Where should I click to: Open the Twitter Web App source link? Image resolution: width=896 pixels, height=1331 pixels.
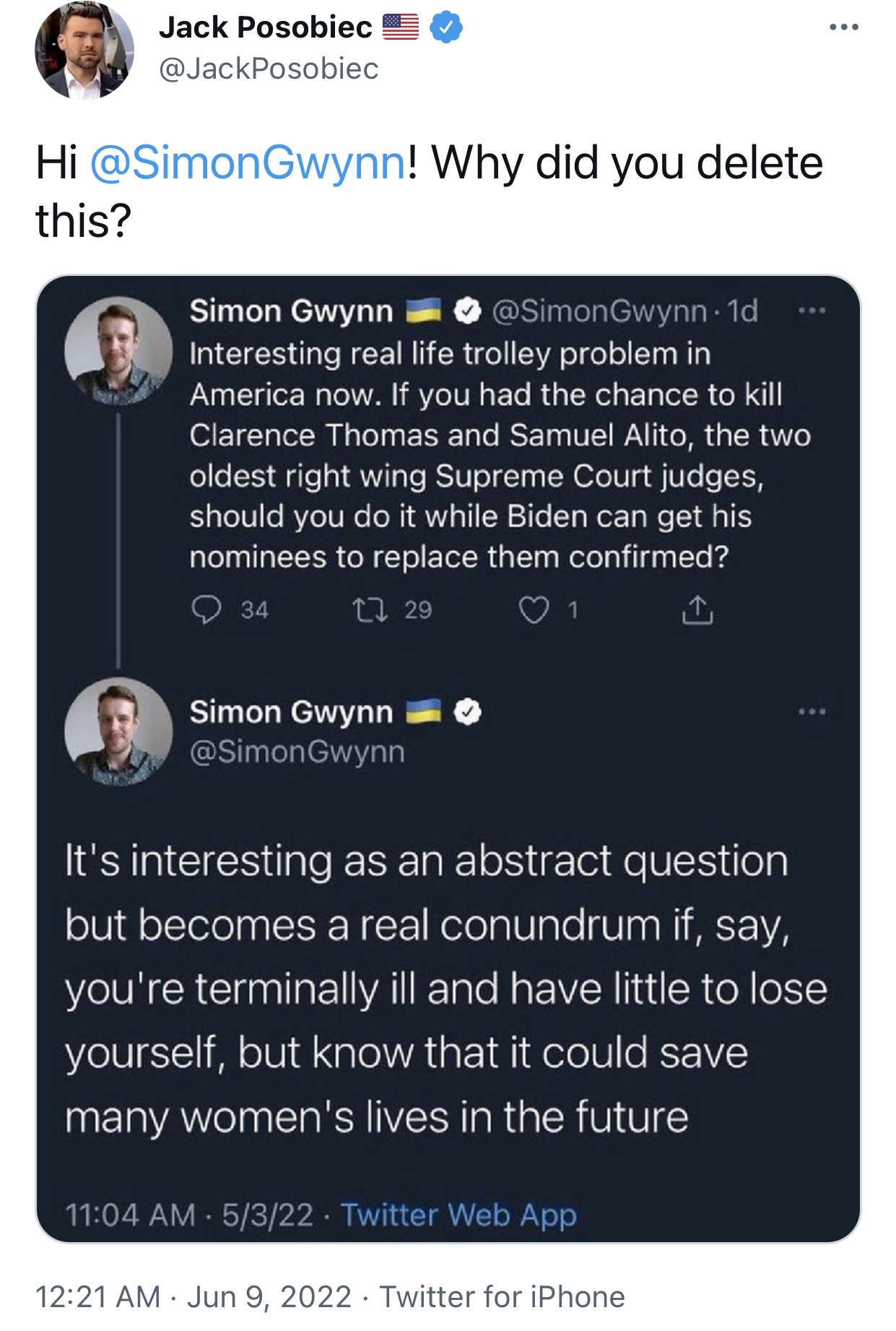tap(458, 1215)
